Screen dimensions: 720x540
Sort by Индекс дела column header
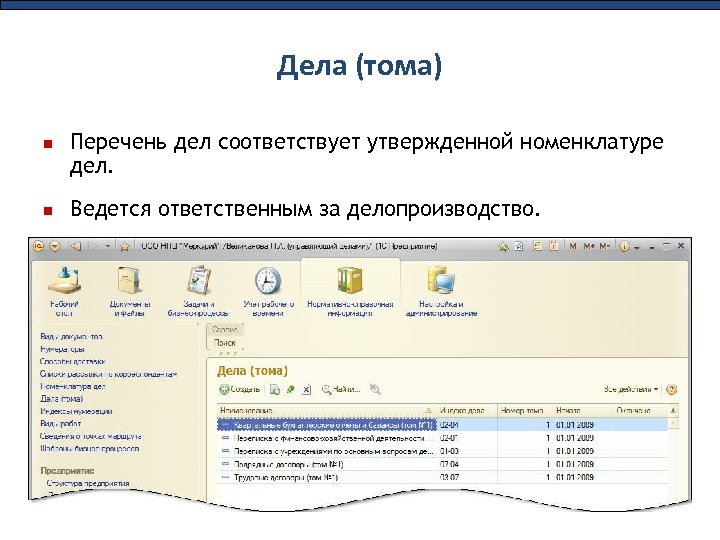tap(467, 411)
